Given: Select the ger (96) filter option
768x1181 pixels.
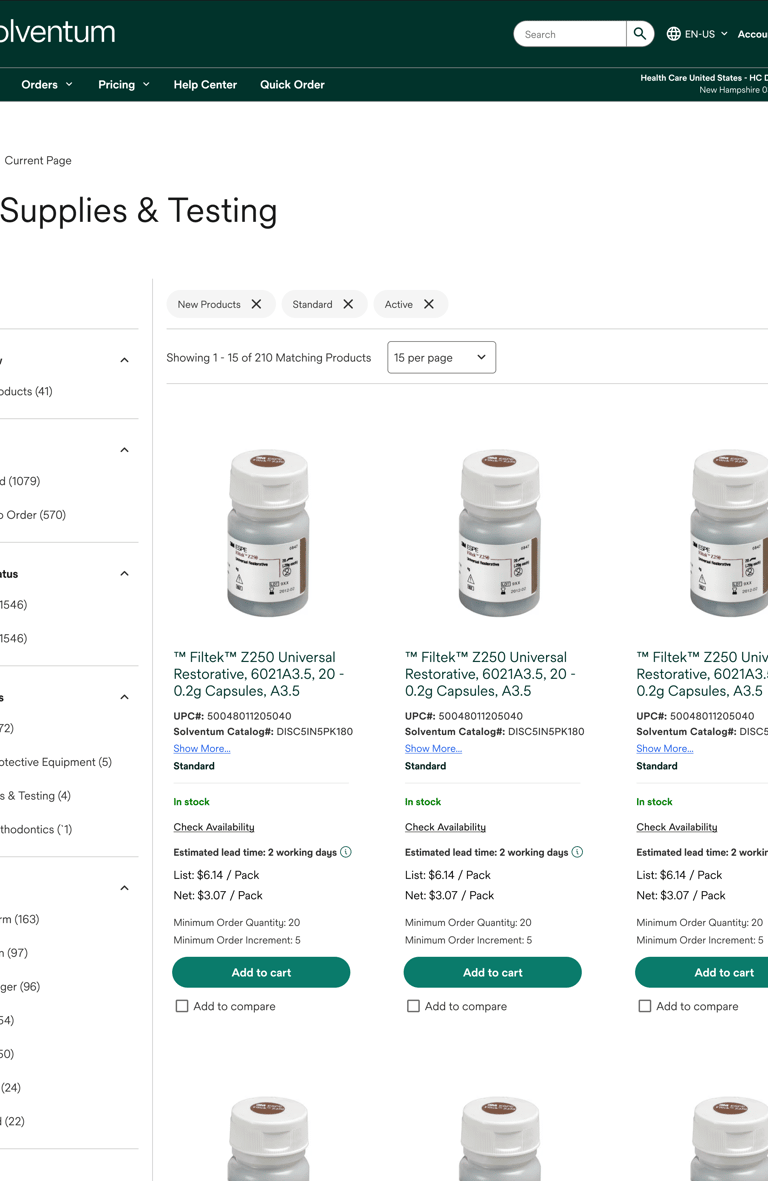Looking at the screenshot, I should coord(20,987).
